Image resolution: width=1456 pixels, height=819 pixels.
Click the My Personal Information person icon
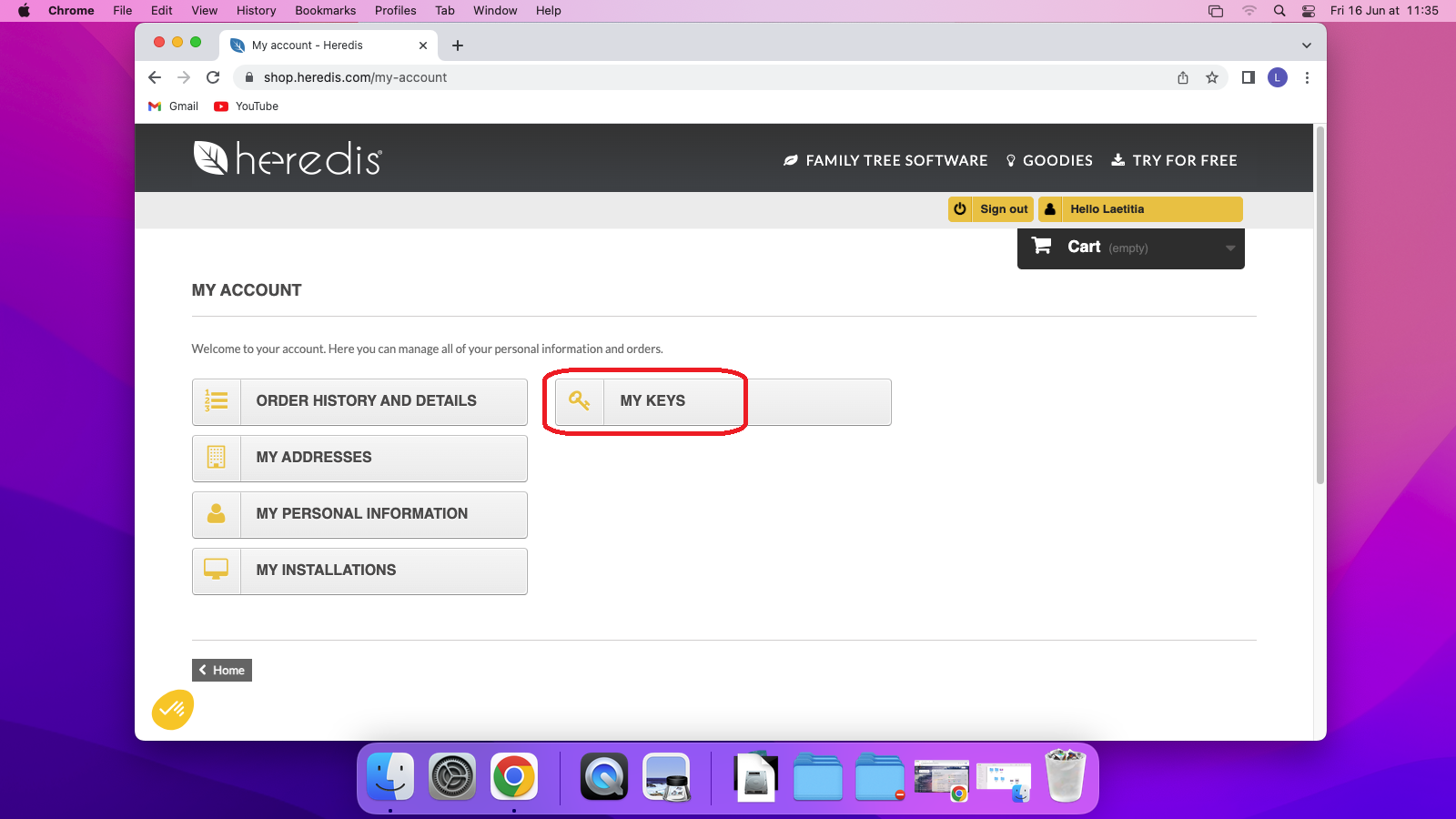click(217, 513)
